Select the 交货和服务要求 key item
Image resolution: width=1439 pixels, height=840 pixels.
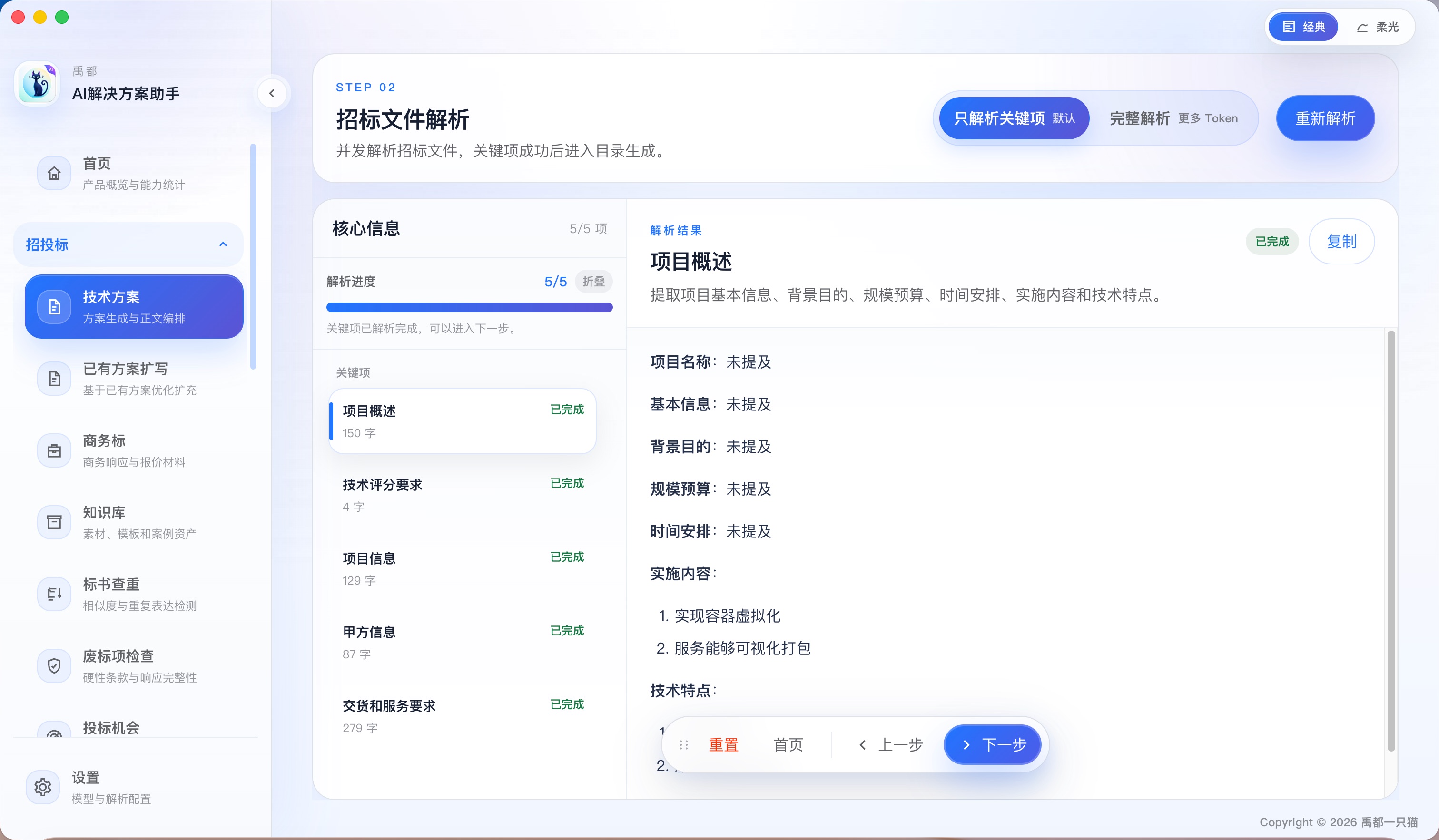(x=463, y=715)
